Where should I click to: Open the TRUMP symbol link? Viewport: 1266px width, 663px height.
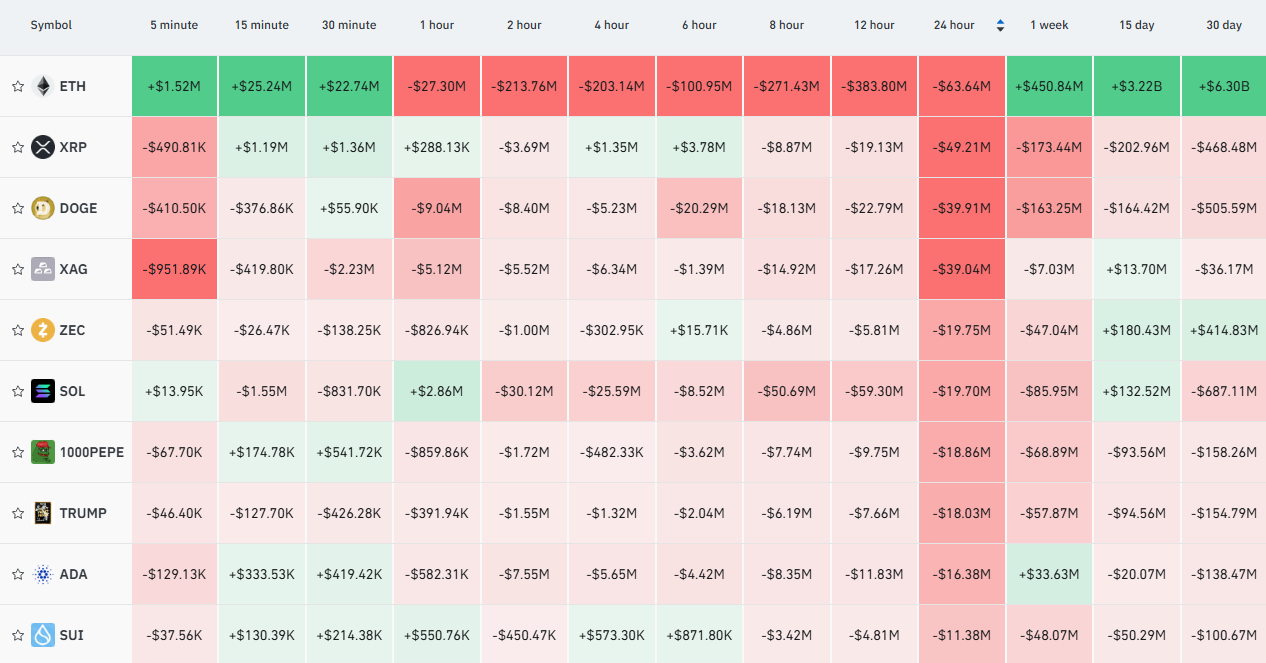pos(83,514)
